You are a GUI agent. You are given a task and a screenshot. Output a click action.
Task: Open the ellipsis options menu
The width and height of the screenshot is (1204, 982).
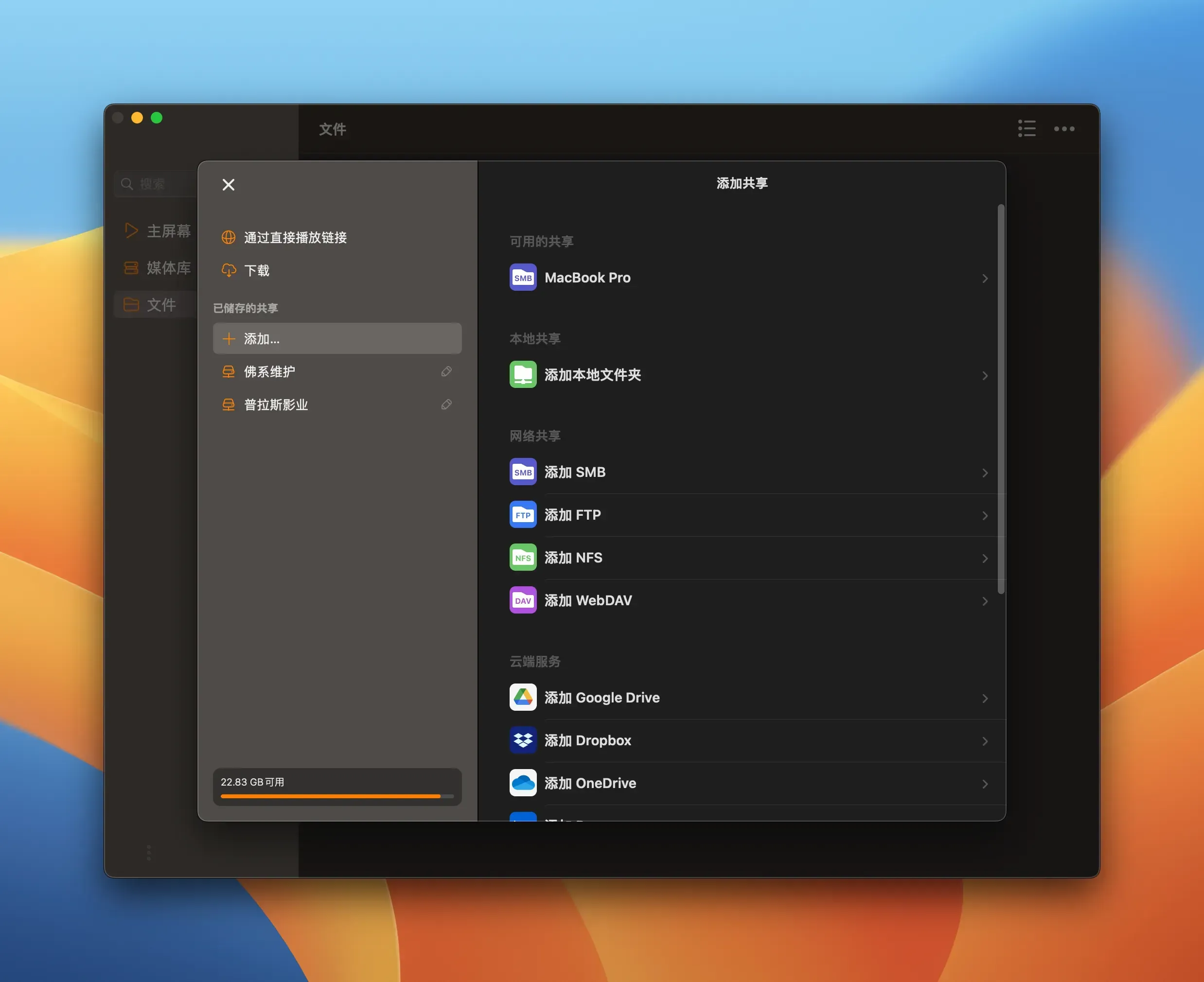point(1064,128)
